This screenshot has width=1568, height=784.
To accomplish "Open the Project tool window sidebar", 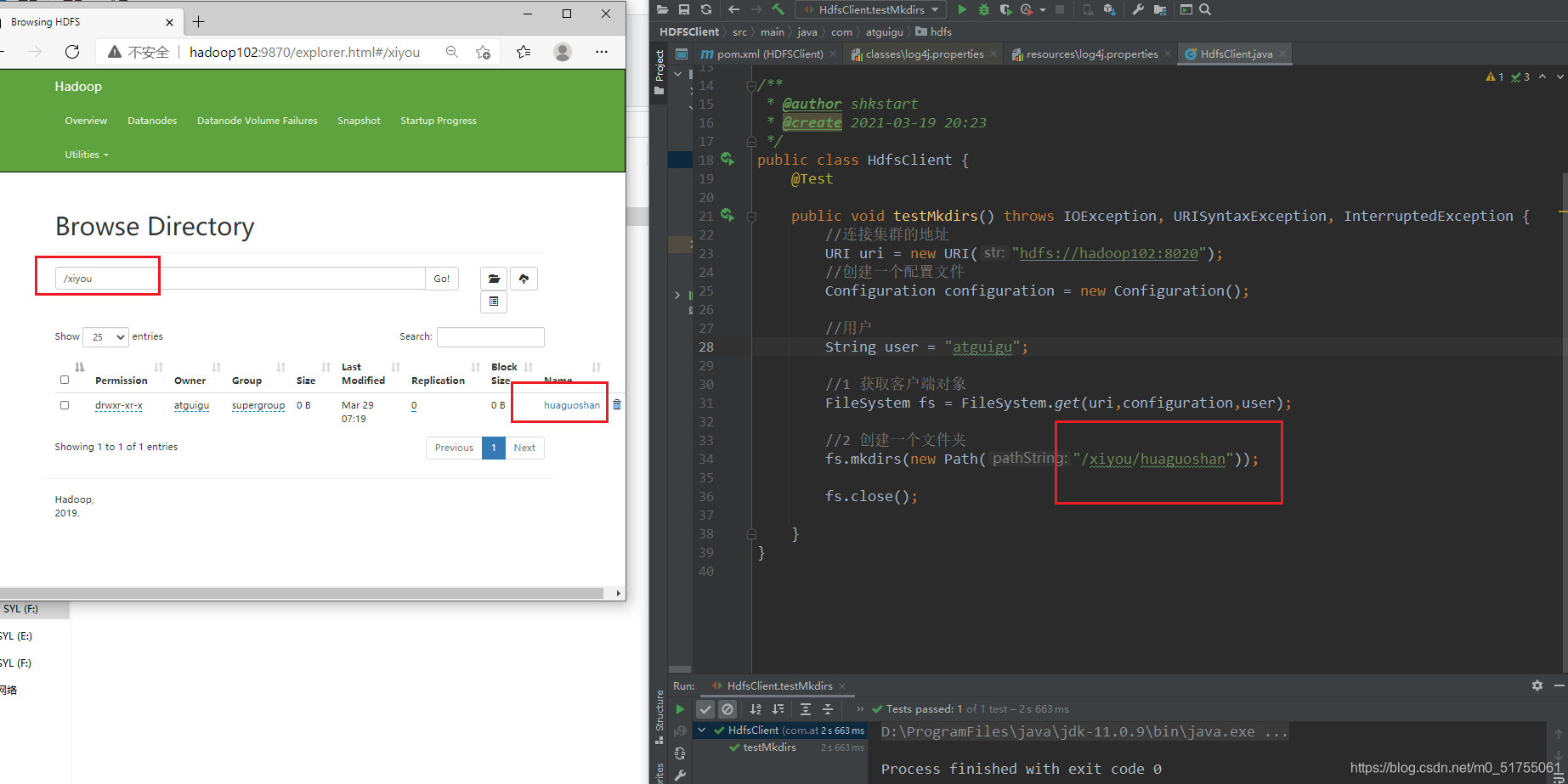I will (x=659, y=72).
